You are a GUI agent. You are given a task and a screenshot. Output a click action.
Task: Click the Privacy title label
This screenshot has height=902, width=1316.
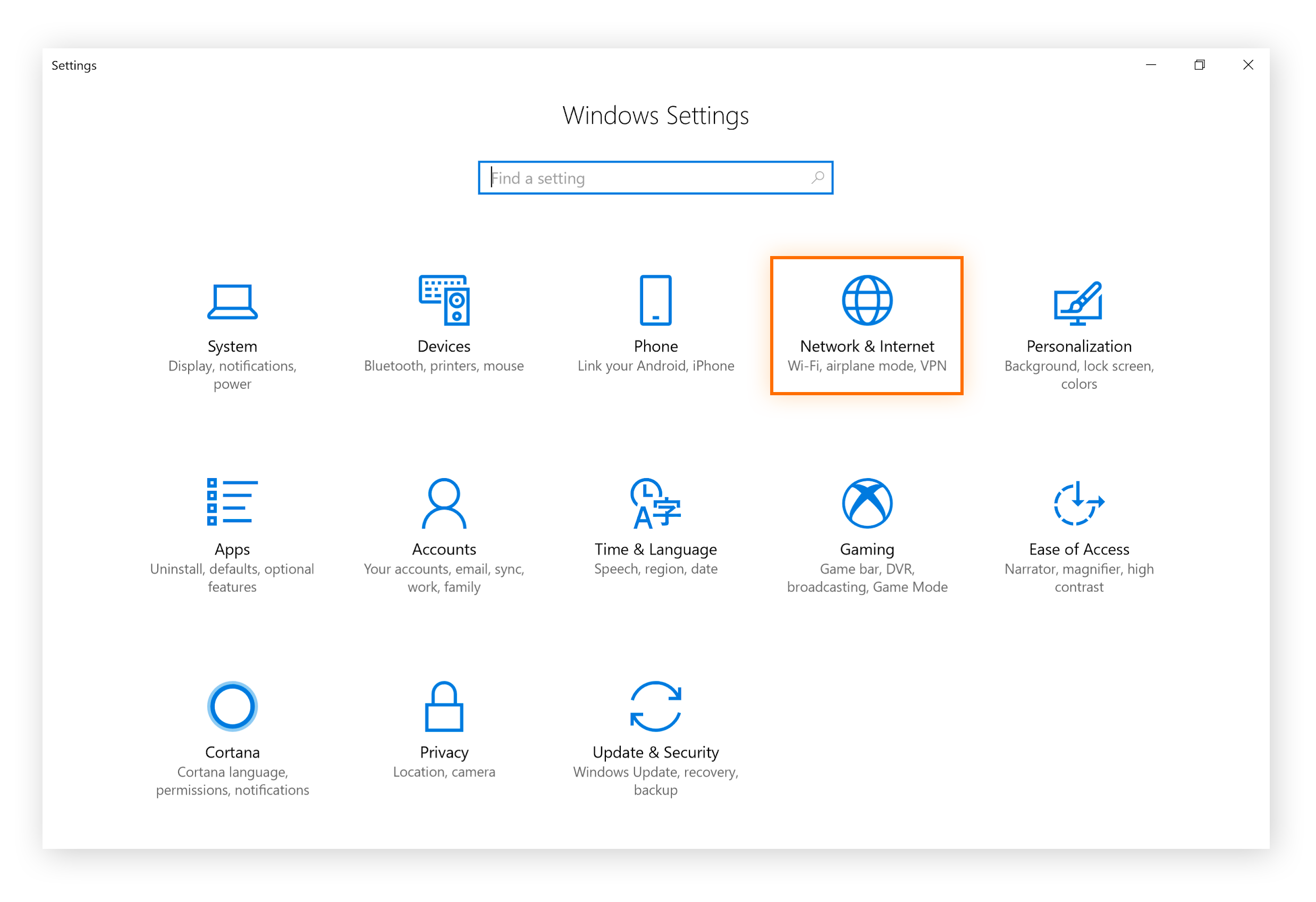[x=444, y=753]
